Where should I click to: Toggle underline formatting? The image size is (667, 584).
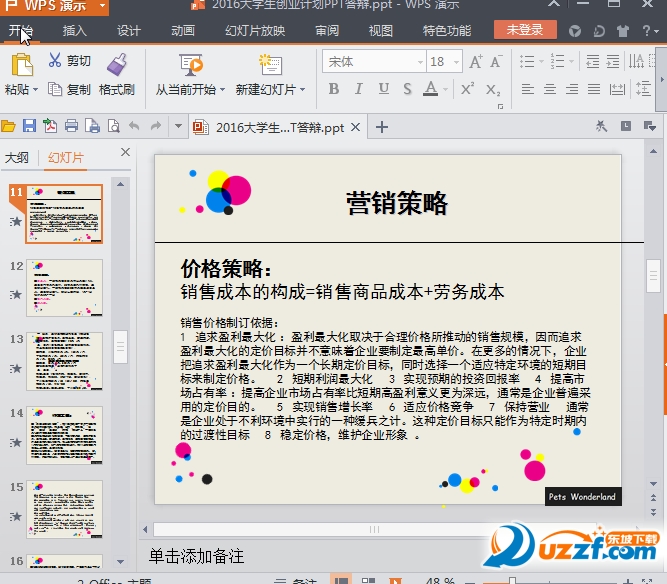click(x=382, y=90)
